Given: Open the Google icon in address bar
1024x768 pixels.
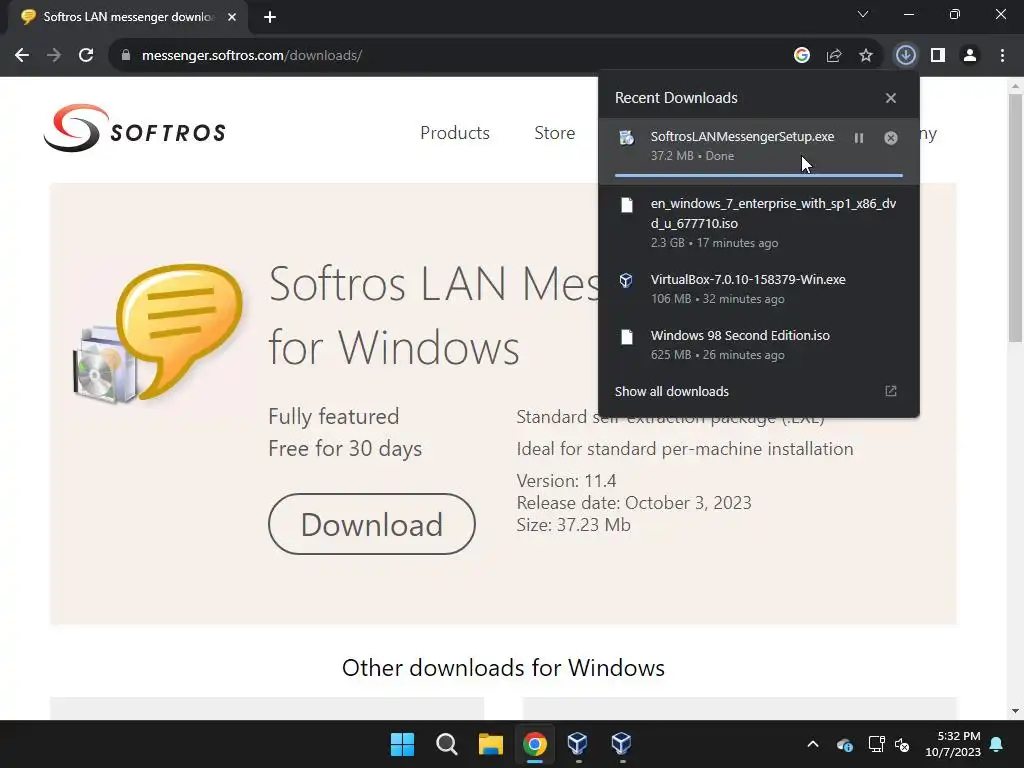Looking at the screenshot, I should (x=802, y=56).
